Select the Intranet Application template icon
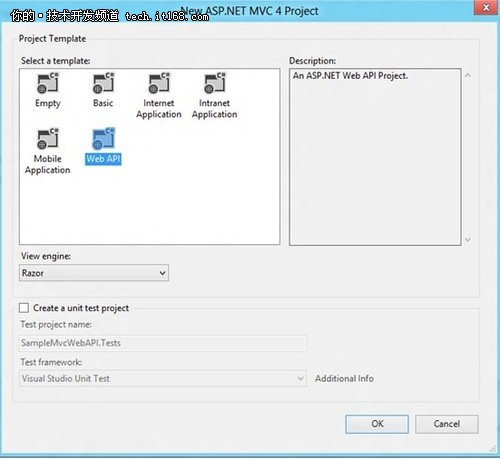500x459 pixels. 215,83
